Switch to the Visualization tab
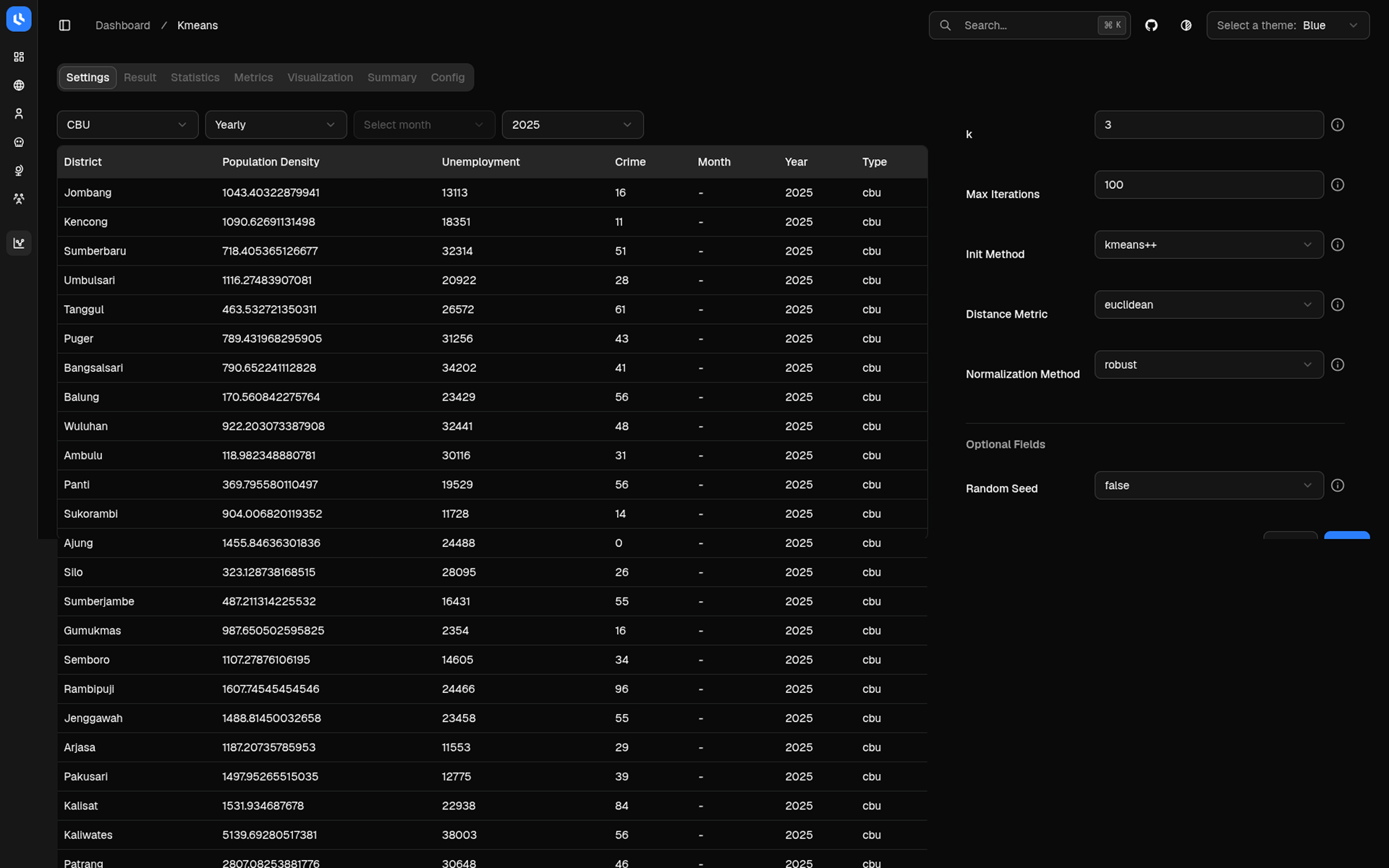This screenshot has width=1389, height=868. point(320,77)
